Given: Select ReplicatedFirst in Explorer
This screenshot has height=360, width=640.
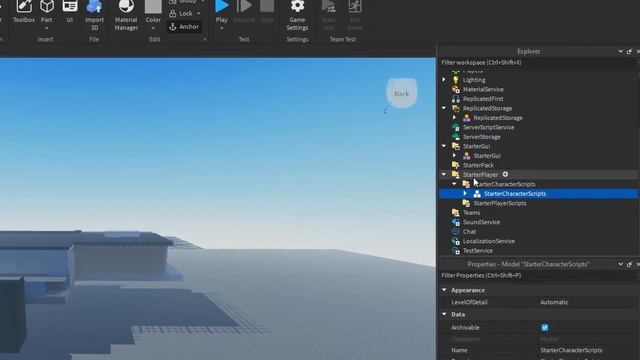Looking at the screenshot, I should click(483, 99).
